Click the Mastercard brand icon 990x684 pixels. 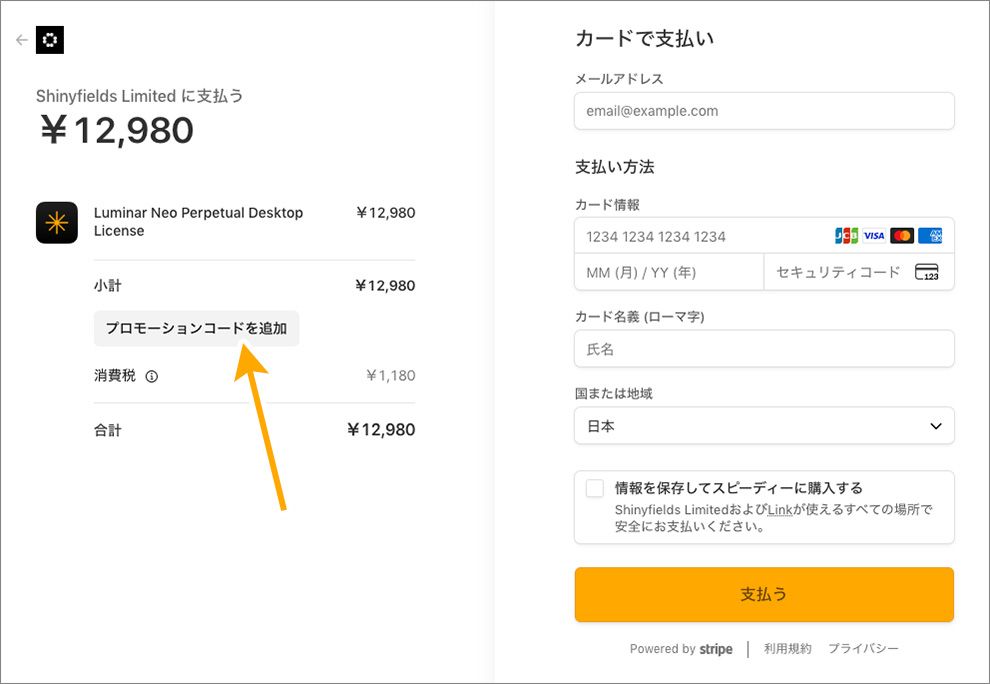902,236
